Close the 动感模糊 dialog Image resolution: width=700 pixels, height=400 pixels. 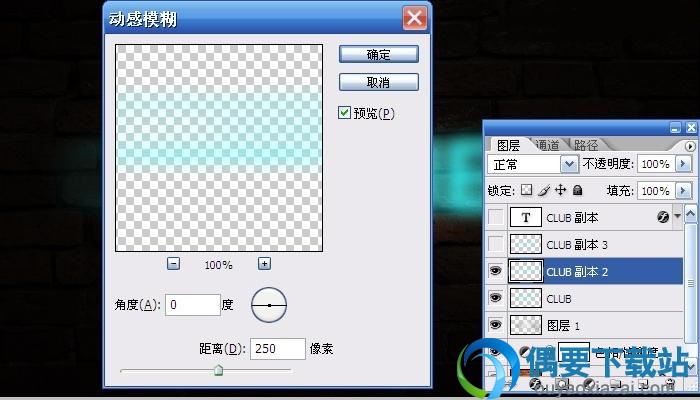[x=415, y=18]
